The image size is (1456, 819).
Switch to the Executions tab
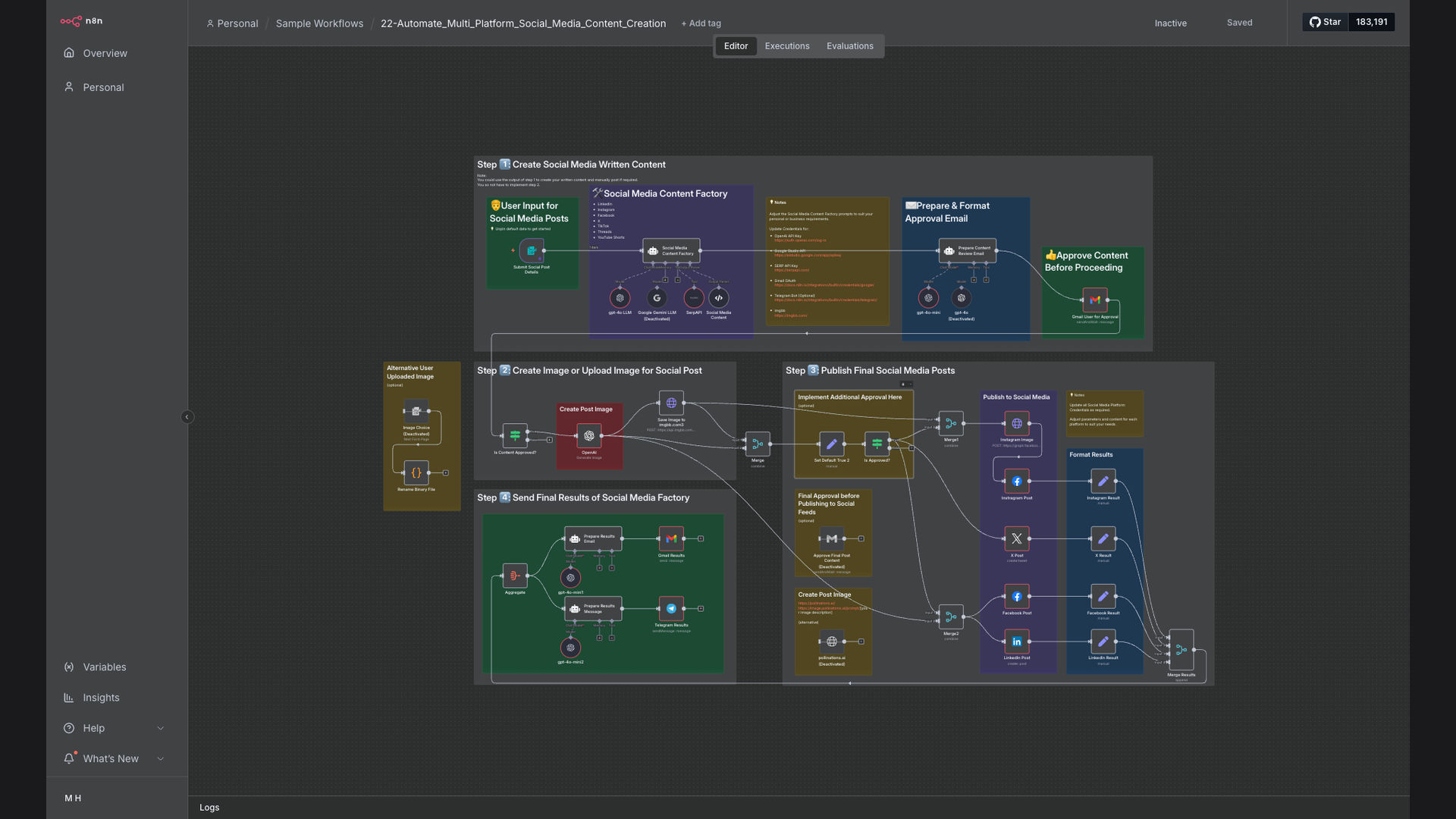(787, 46)
